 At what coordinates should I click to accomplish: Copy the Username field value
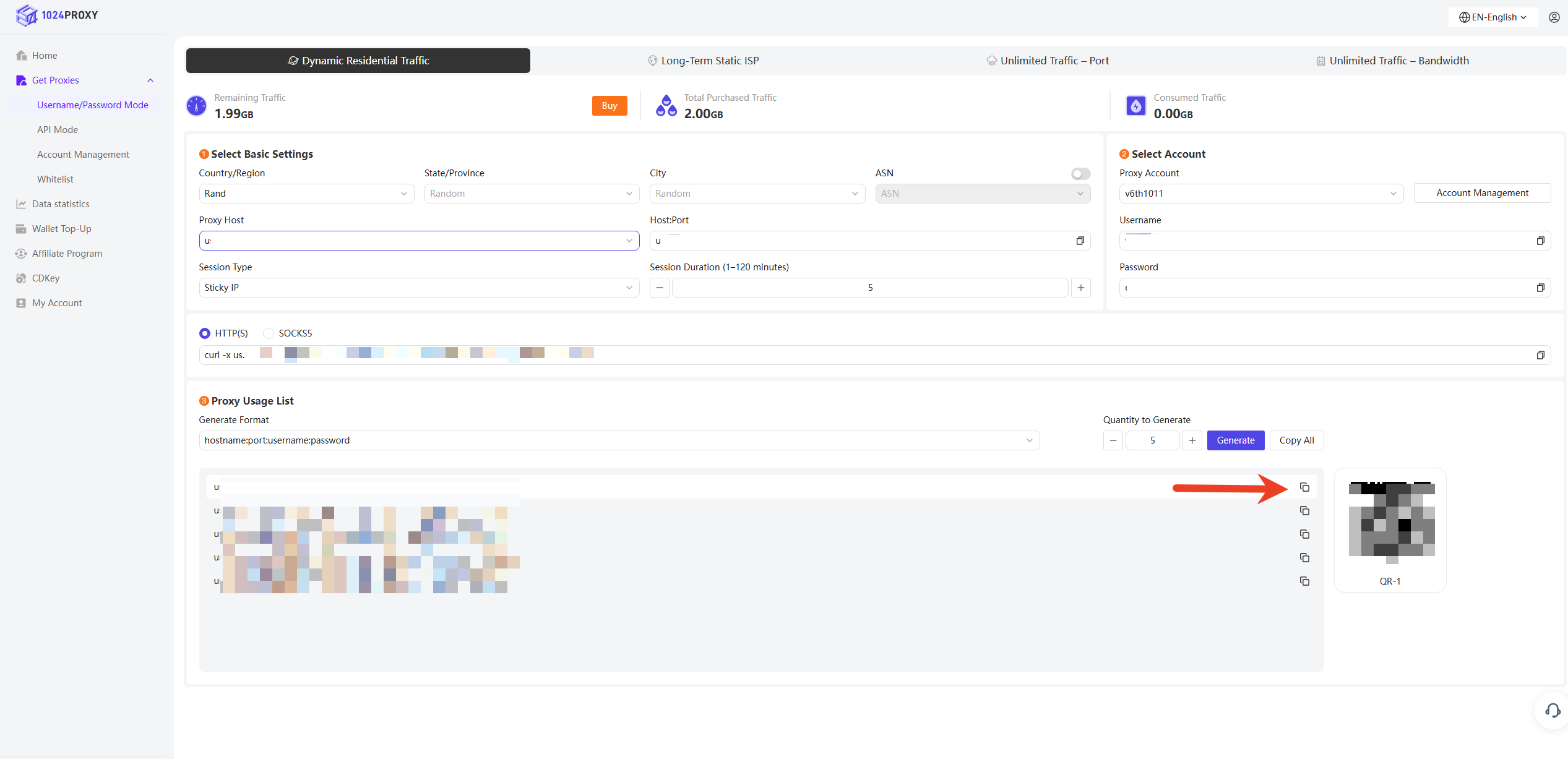point(1540,241)
